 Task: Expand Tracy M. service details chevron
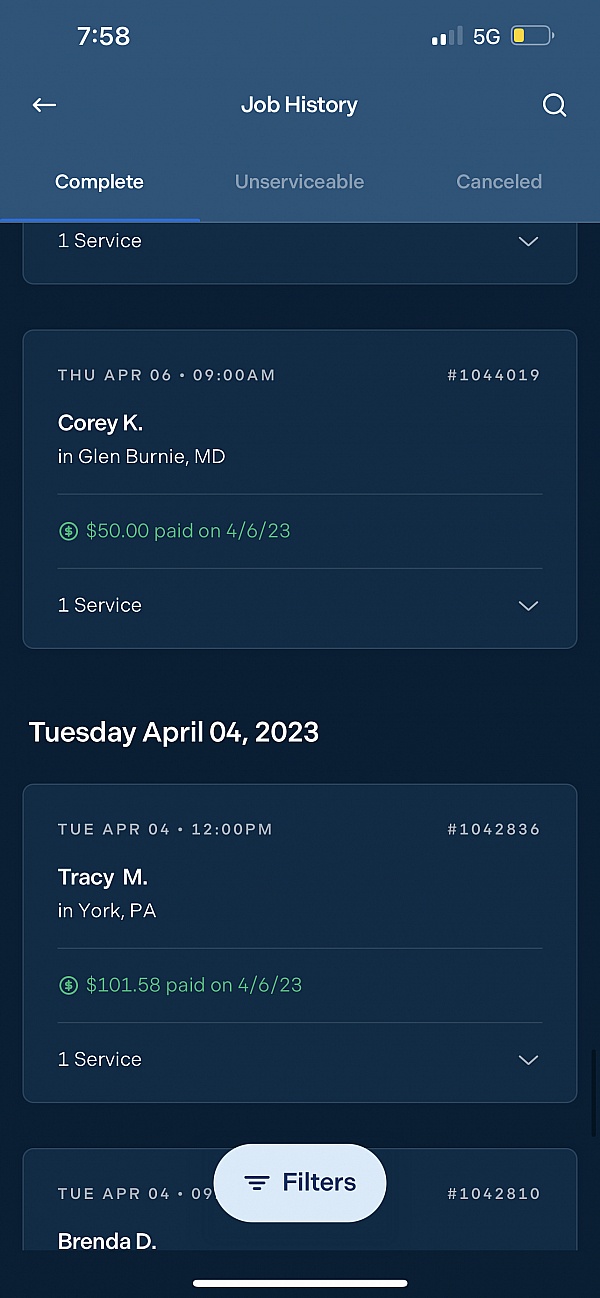point(528,1060)
